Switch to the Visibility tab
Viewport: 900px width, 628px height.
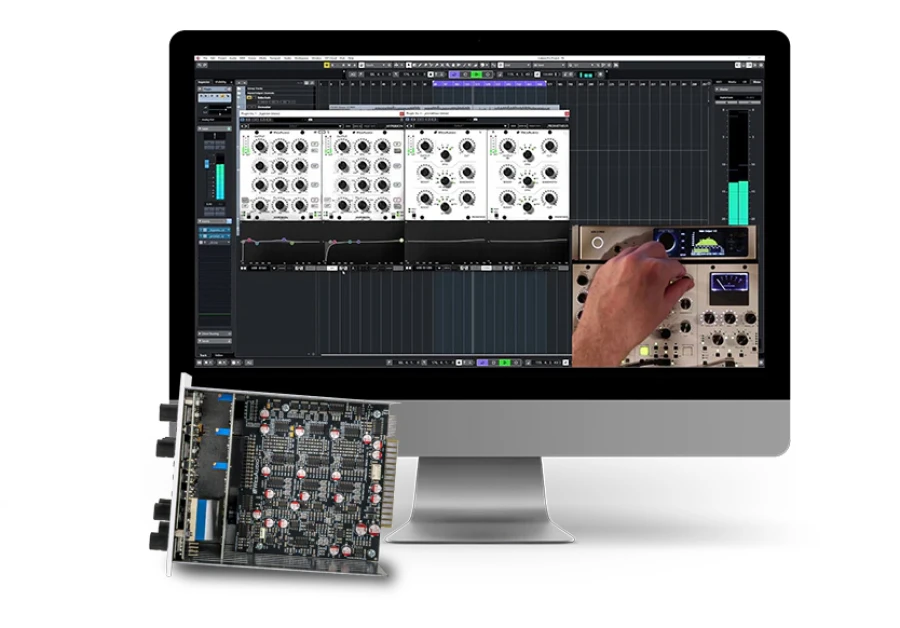point(221,82)
